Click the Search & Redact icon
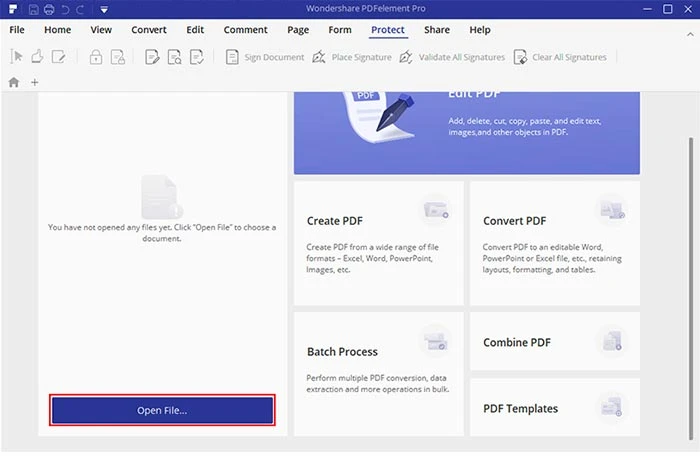Screen dimensions: 700x470 (x=174, y=57)
